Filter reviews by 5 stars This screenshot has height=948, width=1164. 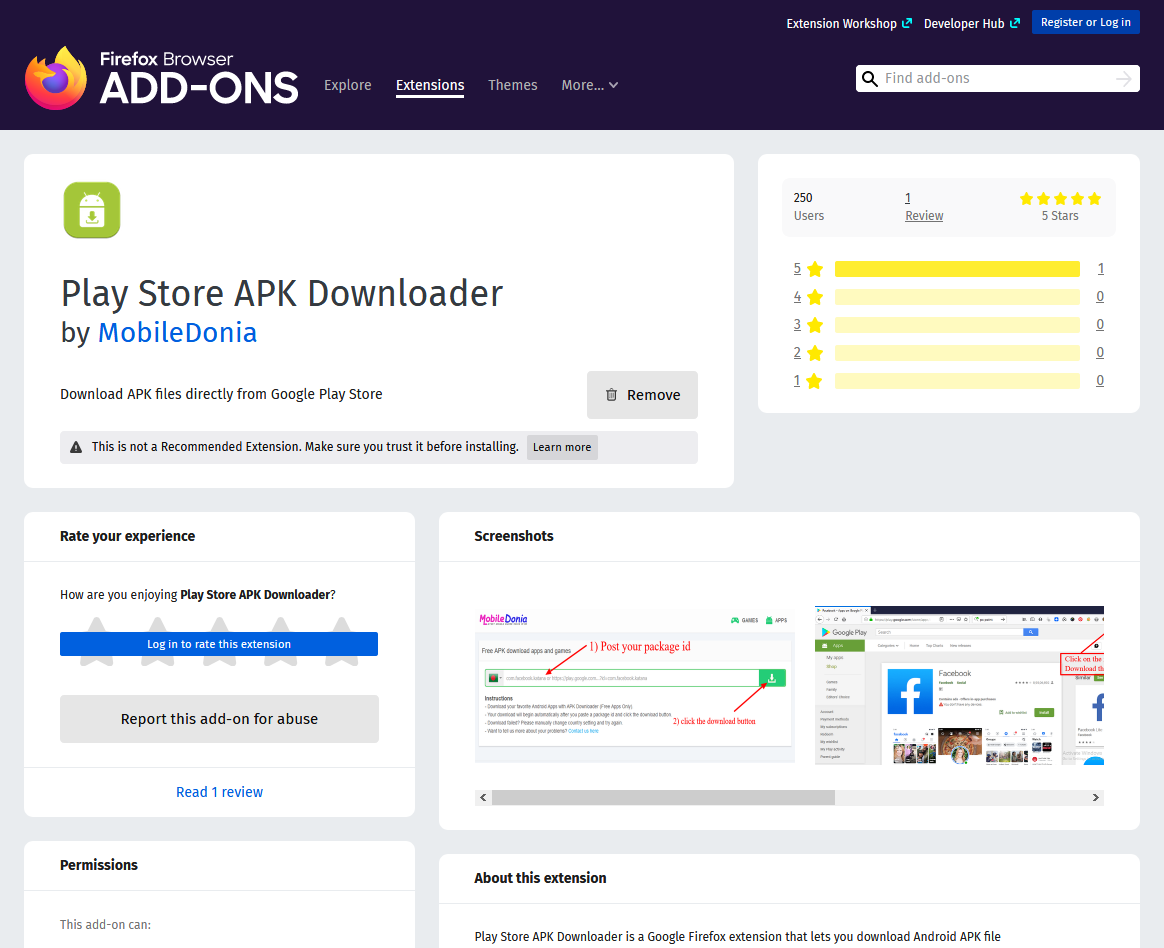pyautogui.click(x=808, y=269)
